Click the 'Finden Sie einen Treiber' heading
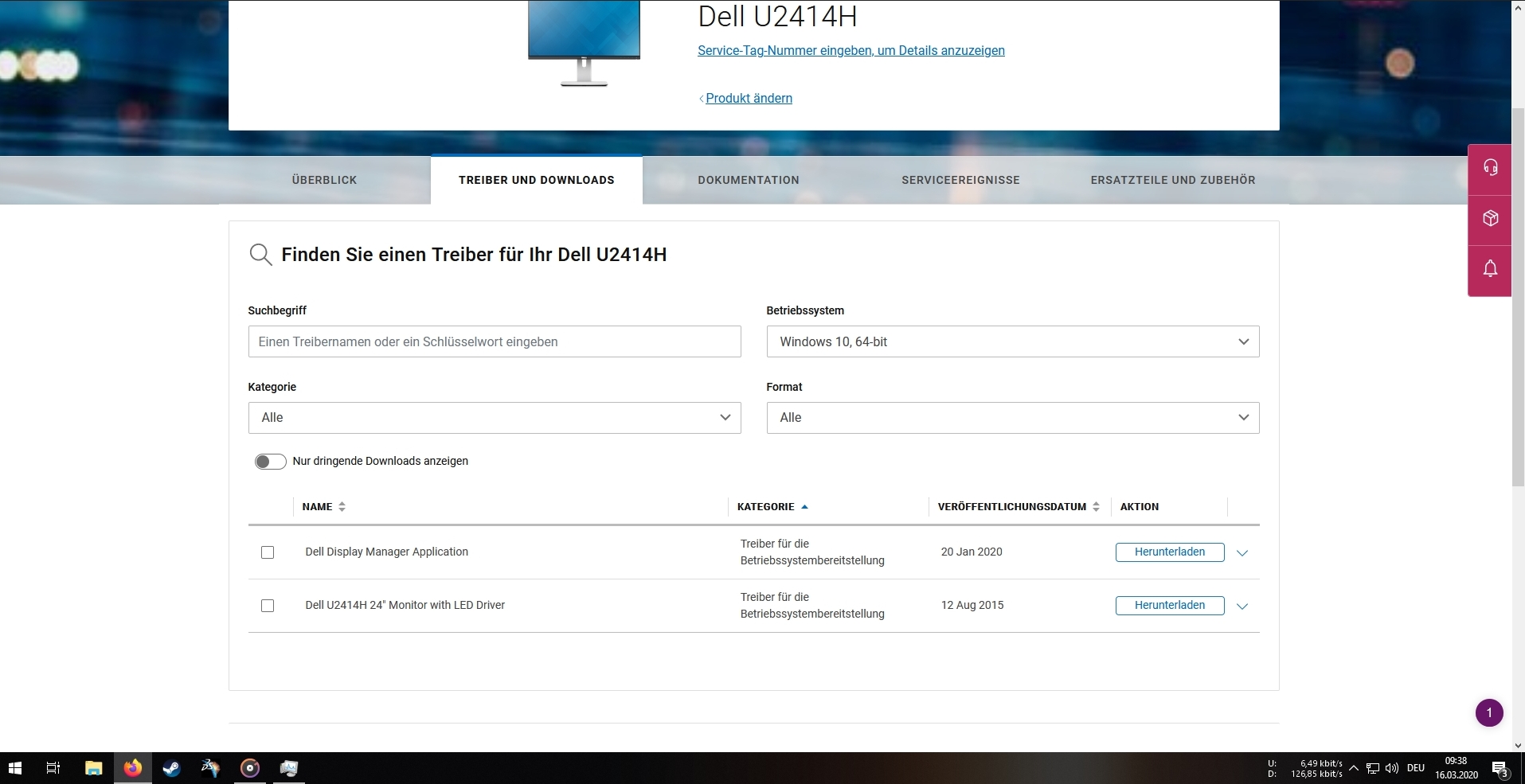 (474, 255)
